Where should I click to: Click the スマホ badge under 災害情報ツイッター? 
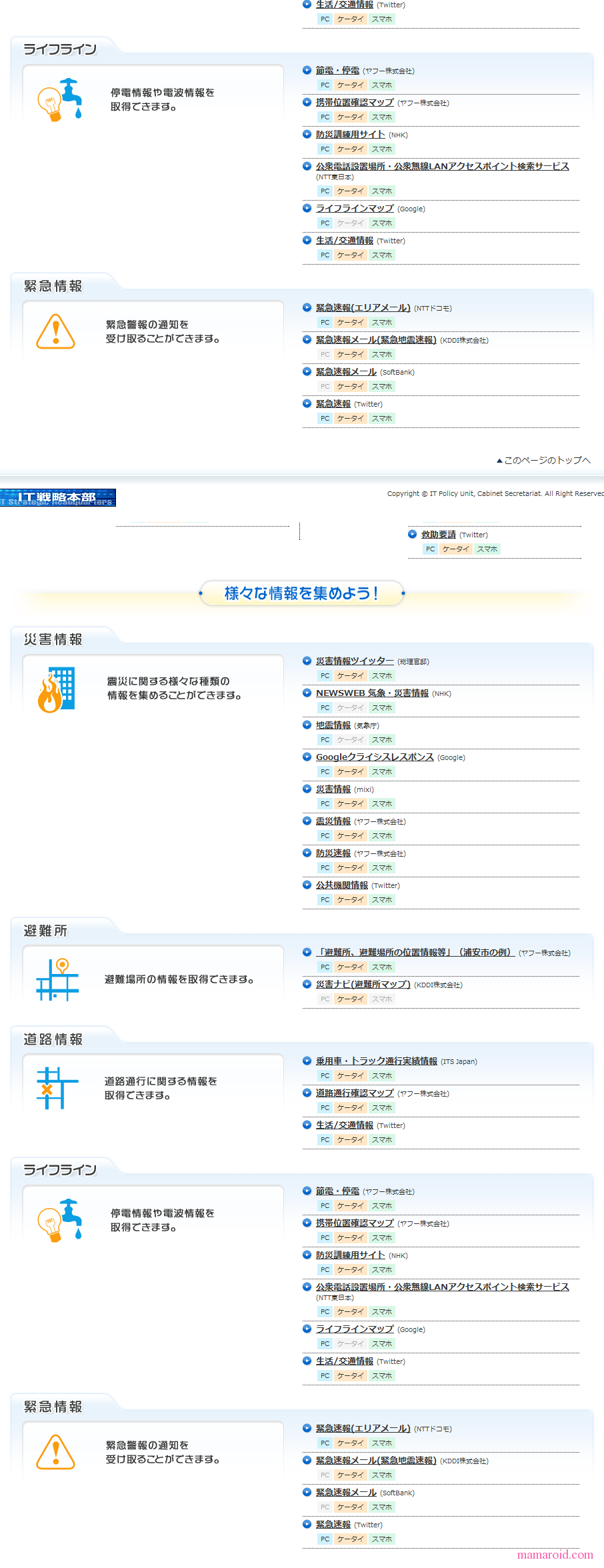[382, 676]
